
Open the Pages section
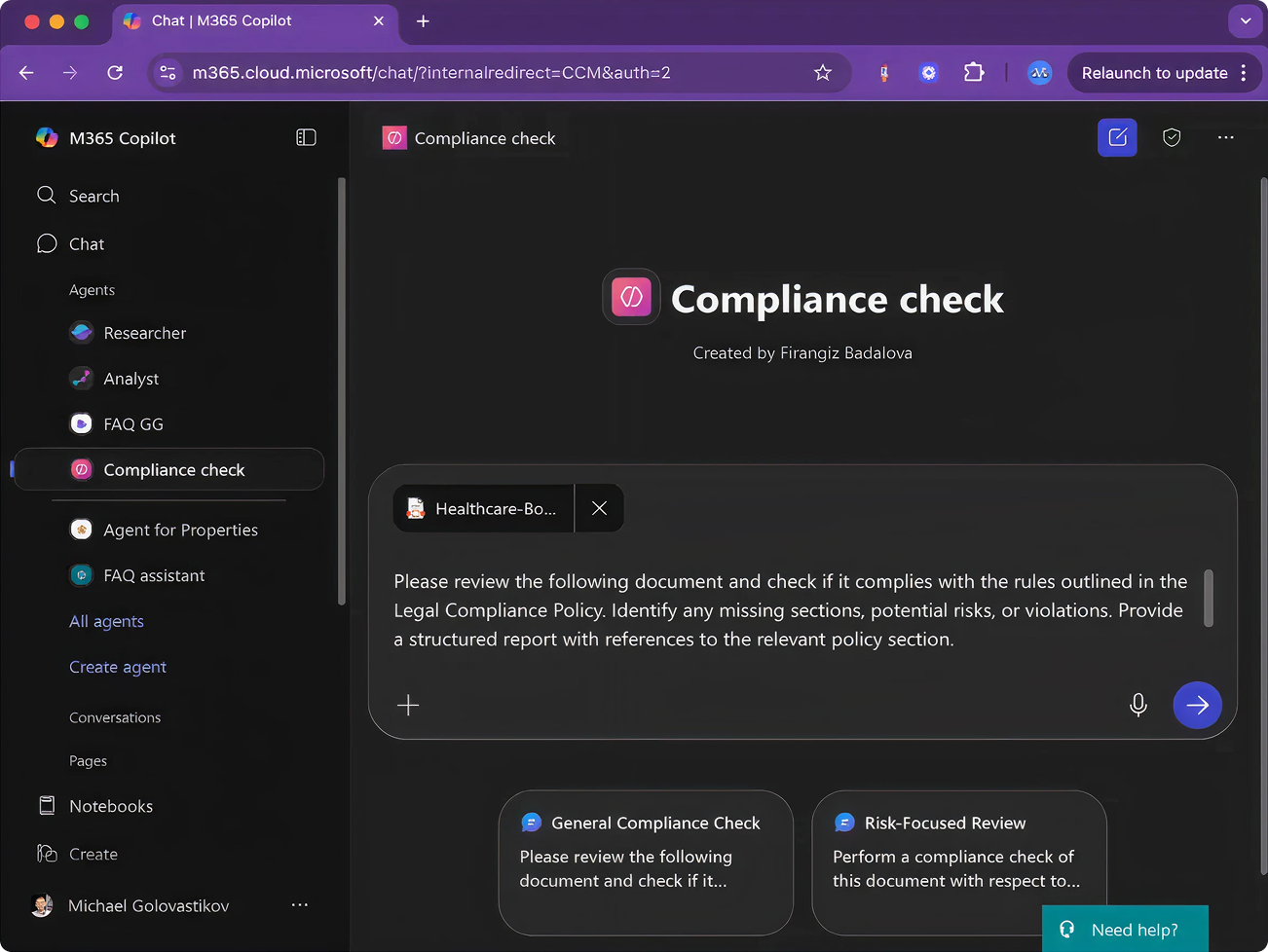(x=88, y=760)
